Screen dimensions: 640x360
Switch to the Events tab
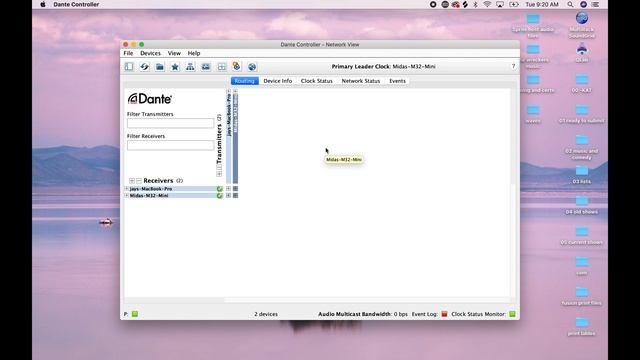[x=397, y=81]
